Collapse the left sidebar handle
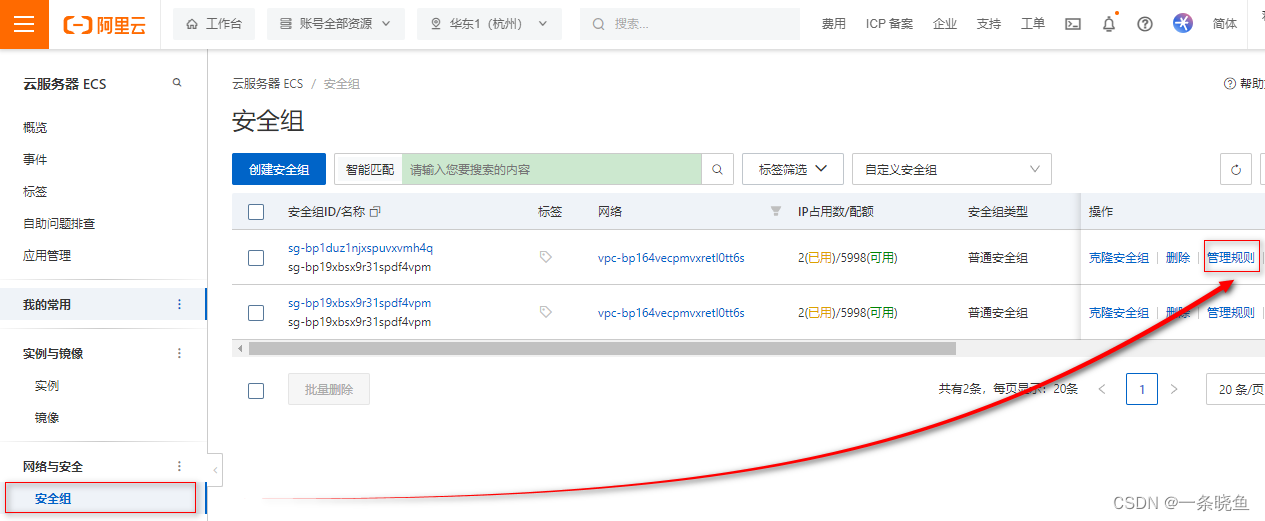 coord(216,470)
